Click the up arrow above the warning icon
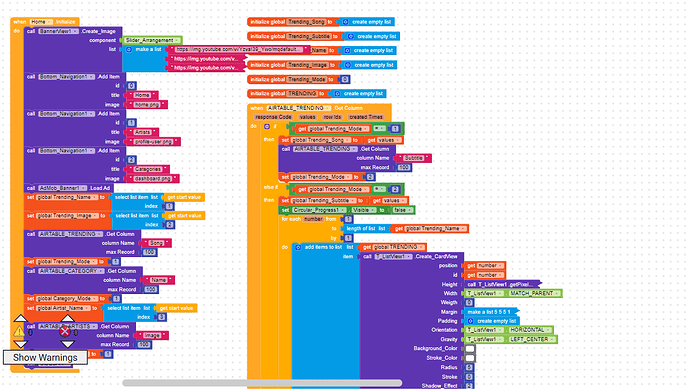This screenshot has width=690, height=390. [21, 318]
